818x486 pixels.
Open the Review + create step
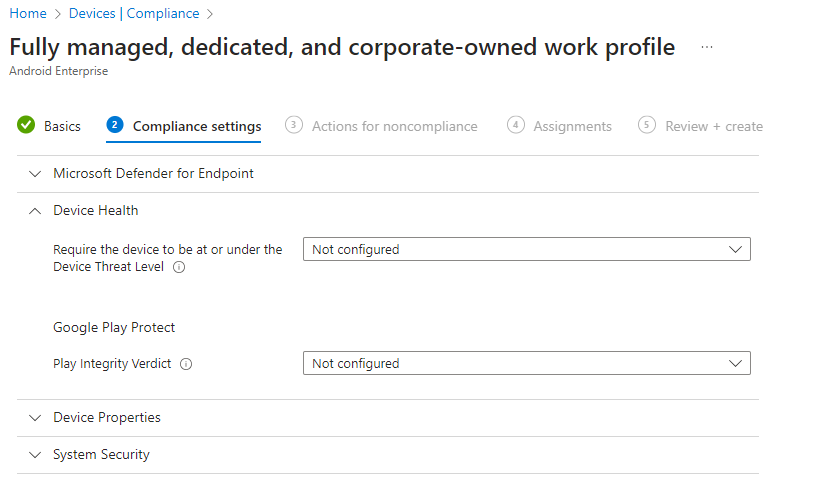(x=714, y=126)
